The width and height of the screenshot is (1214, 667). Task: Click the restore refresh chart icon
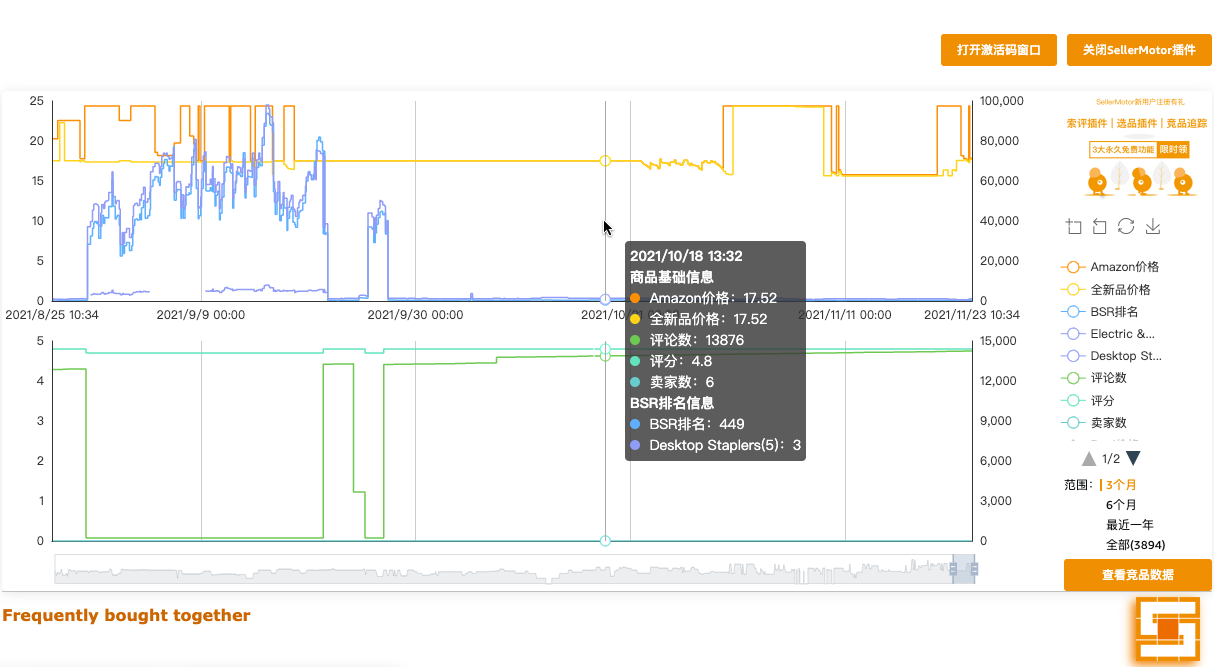(1126, 226)
